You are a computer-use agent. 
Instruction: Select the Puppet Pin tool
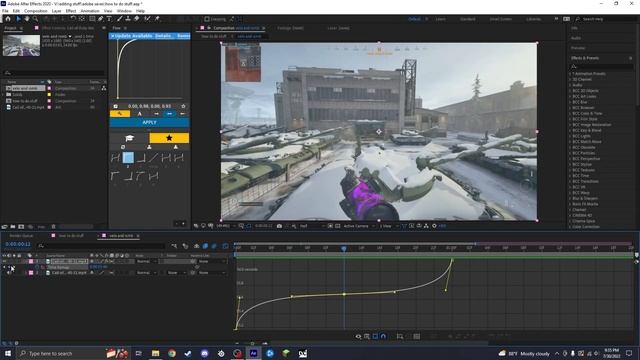point(157,19)
